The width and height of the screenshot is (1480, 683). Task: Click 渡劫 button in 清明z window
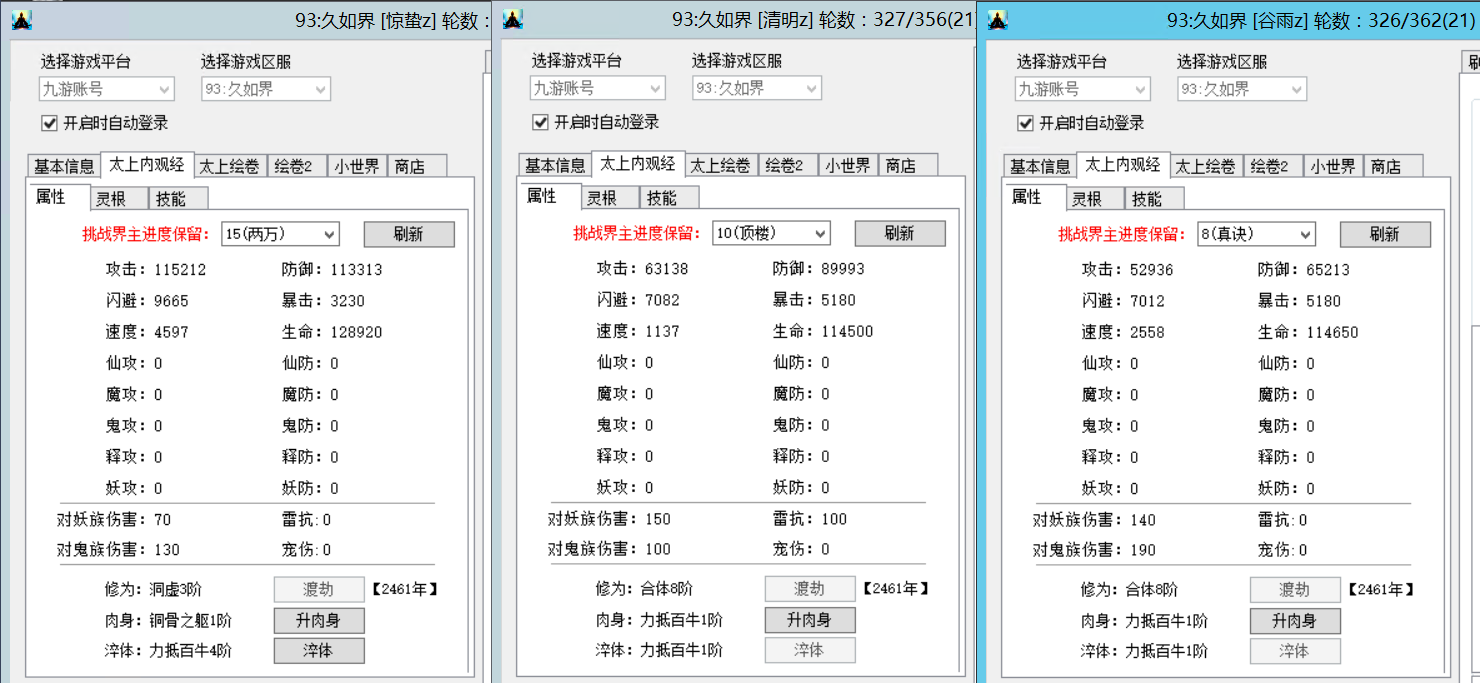[809, 588]
